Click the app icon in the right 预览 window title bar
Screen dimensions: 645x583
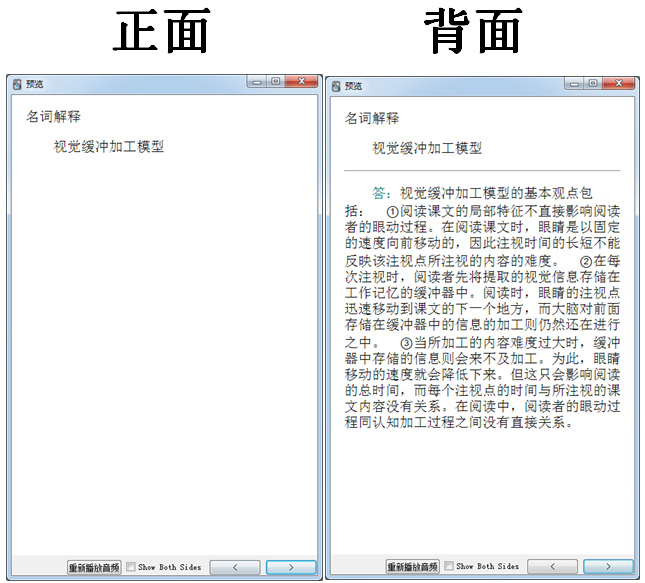[336, 86]
